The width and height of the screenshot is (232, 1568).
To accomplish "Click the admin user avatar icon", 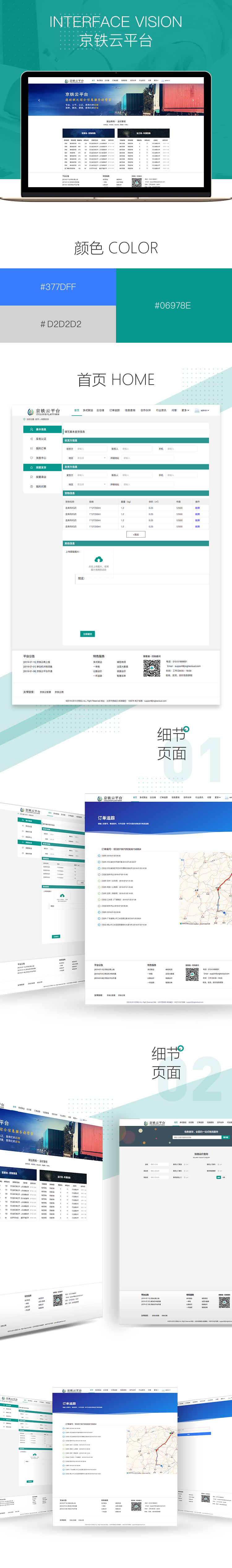I will (198, 410).
